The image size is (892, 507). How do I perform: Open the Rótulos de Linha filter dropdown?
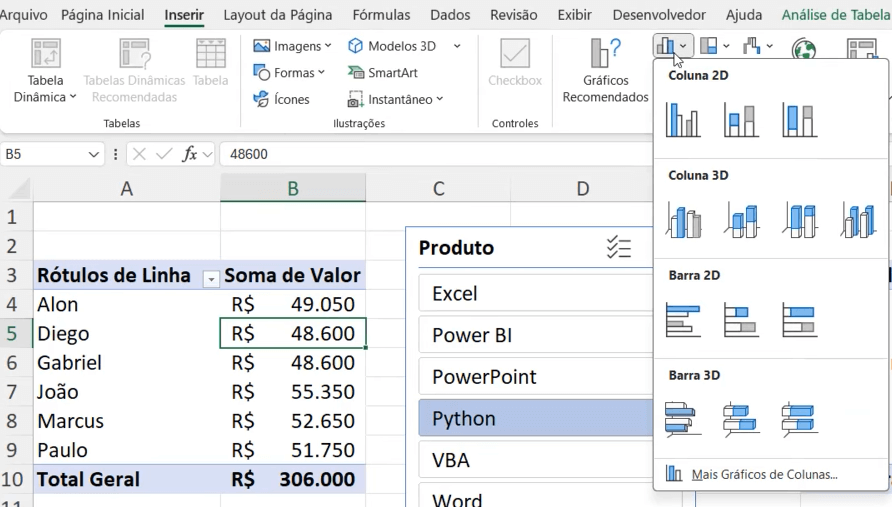[210, 279]
